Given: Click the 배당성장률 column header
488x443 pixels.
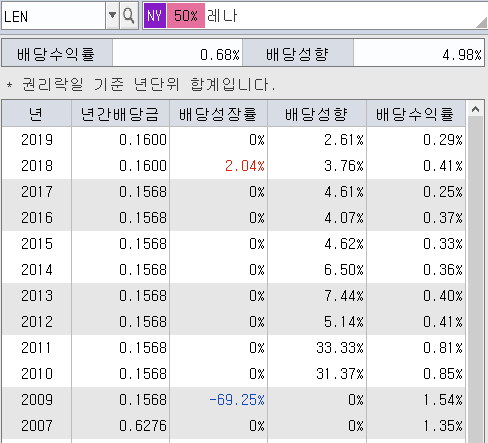Looking at the screenshot, I should (218, 114).
